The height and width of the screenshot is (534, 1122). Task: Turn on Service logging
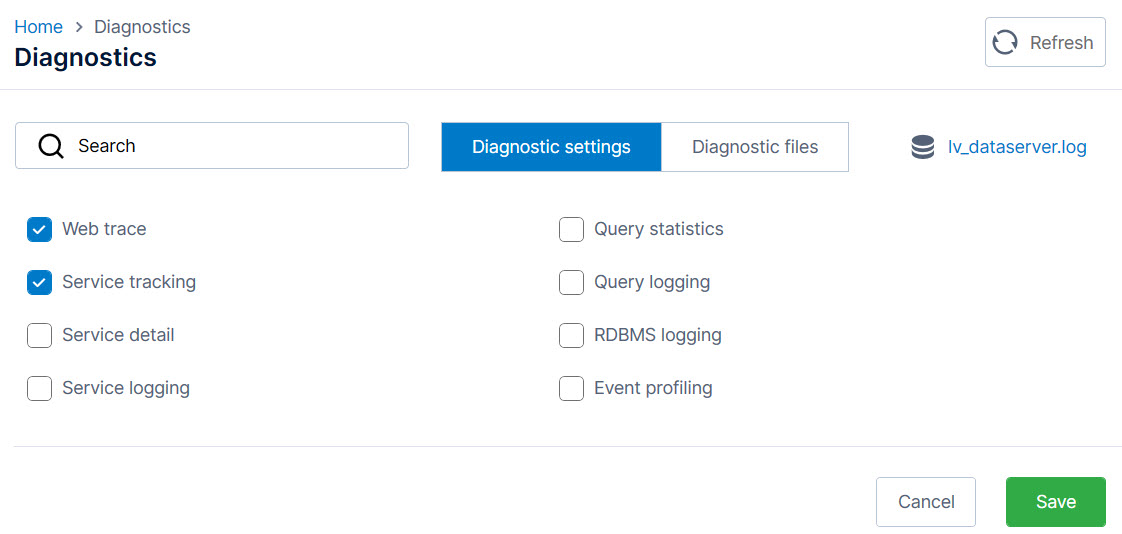[x=40, y=389]
